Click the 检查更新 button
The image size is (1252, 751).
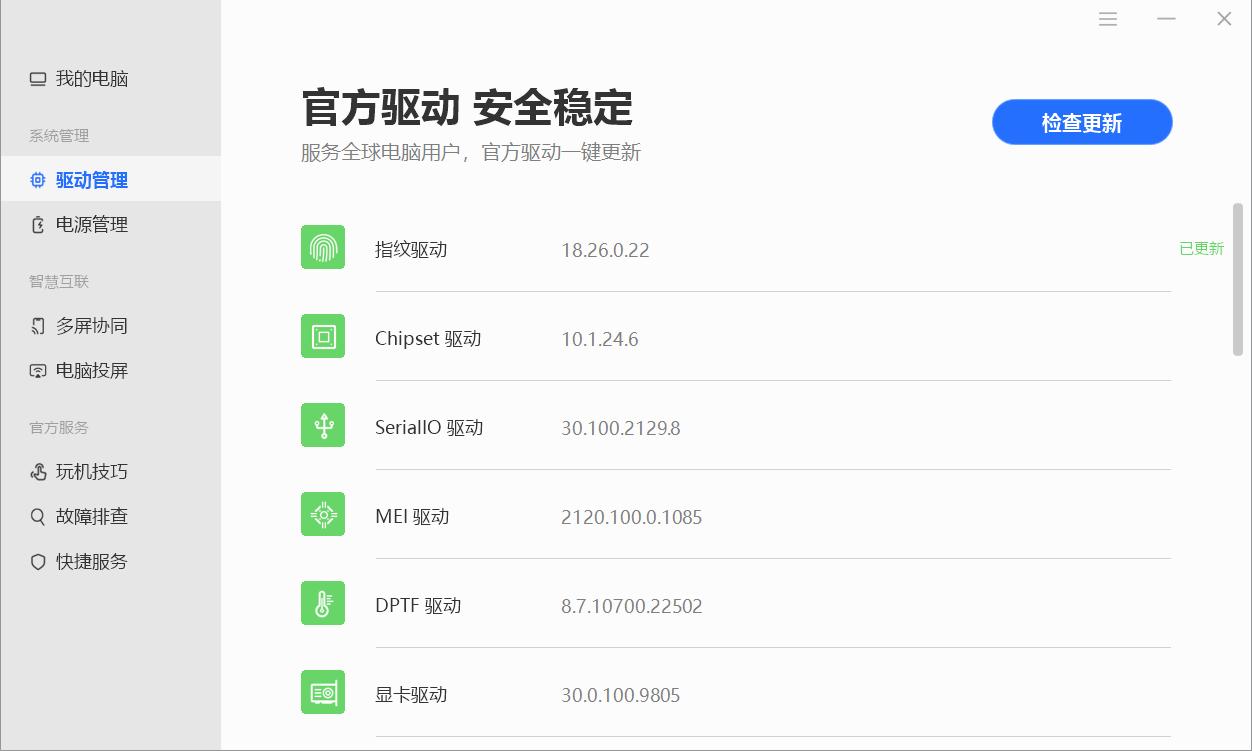coord(1081,122)
